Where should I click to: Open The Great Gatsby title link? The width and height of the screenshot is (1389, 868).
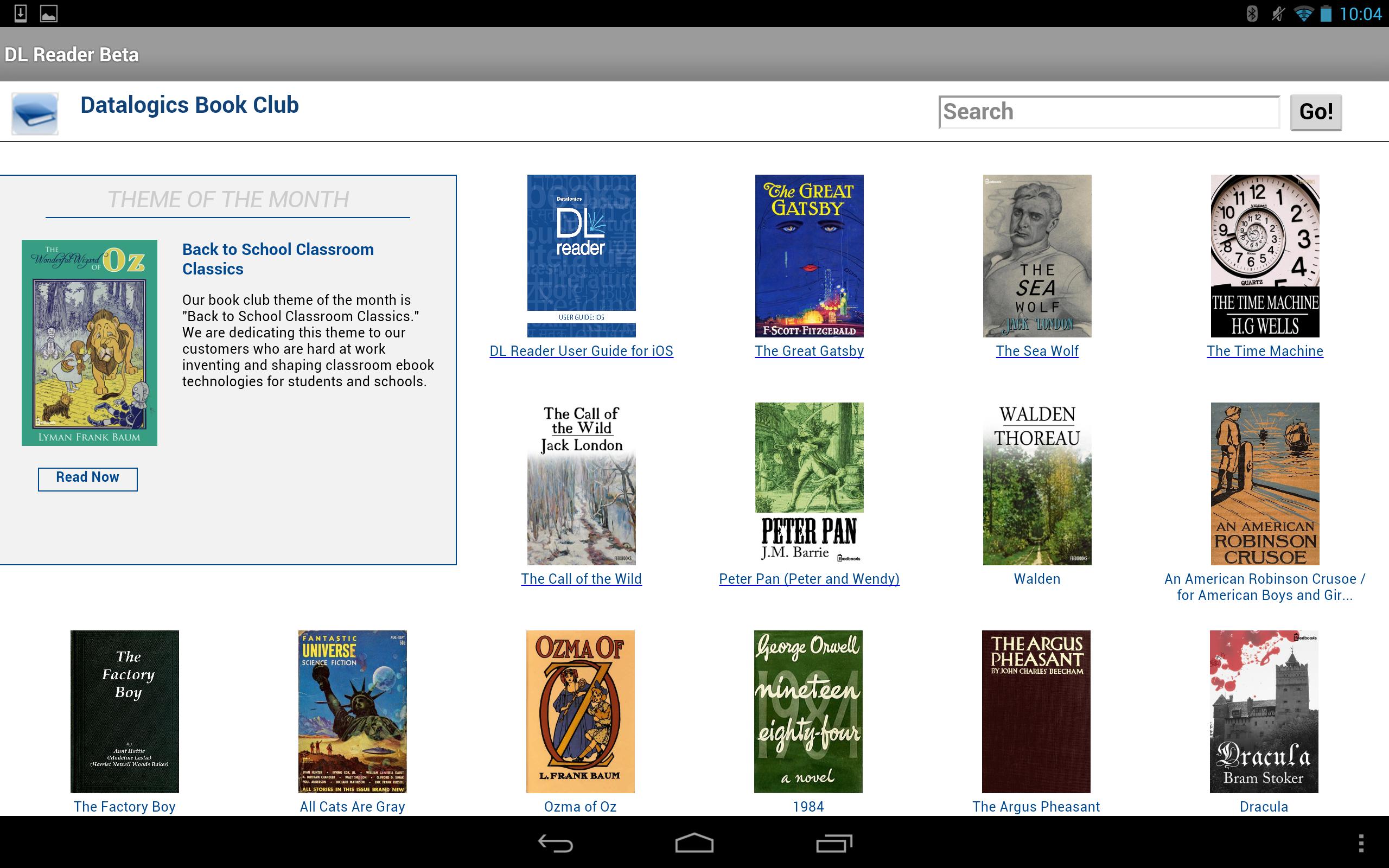click(x=810, y=351)
